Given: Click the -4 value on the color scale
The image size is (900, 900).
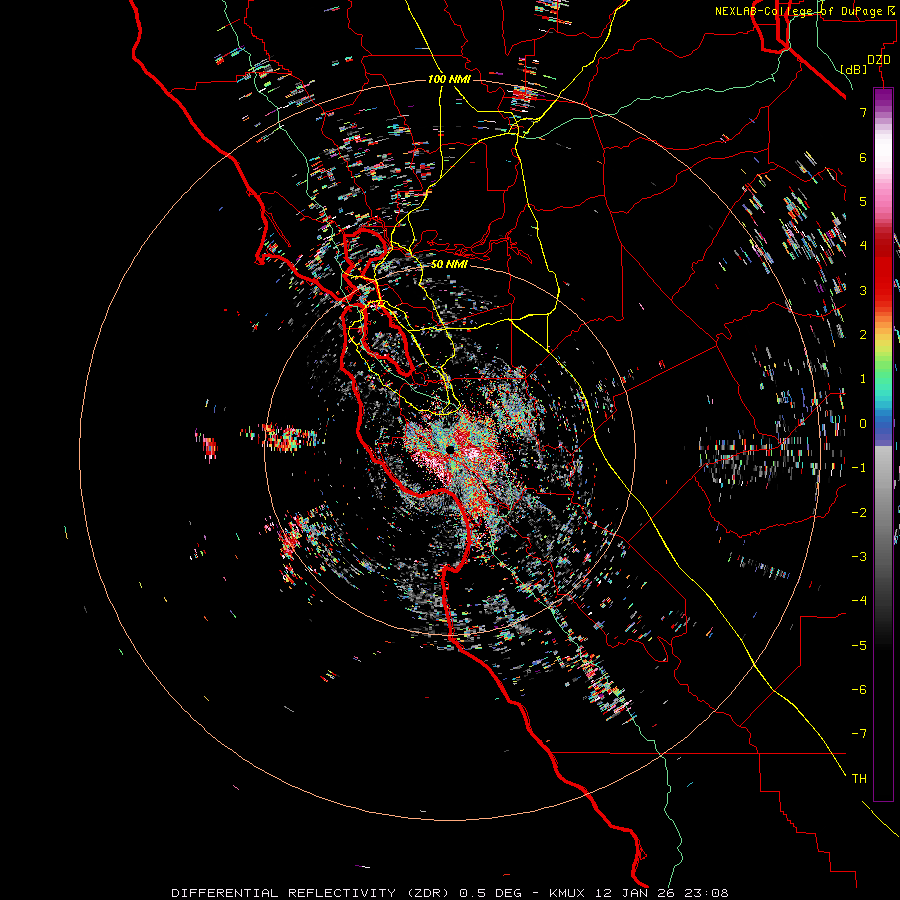Looking at the screenshot, I should tap(859, 601).
